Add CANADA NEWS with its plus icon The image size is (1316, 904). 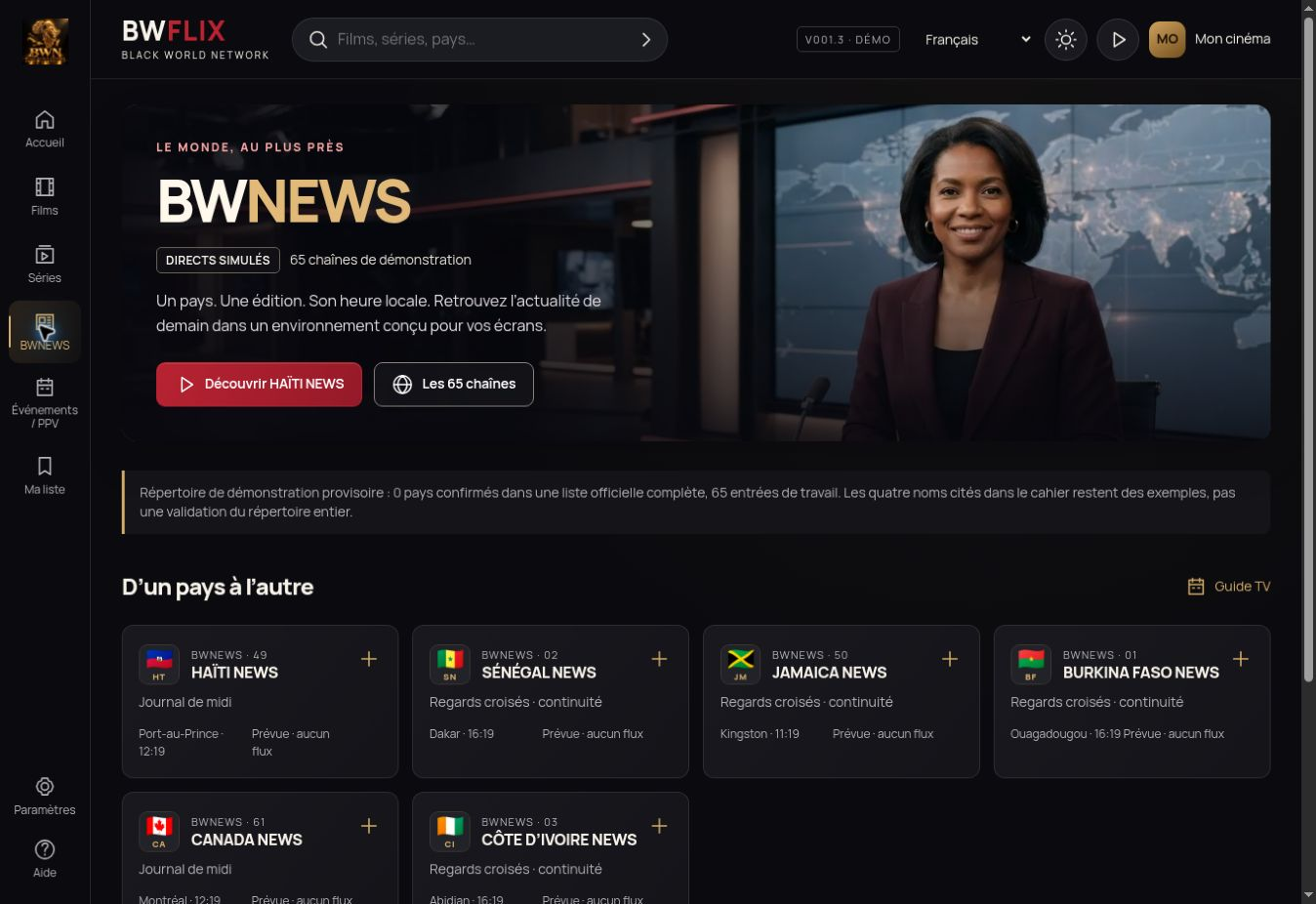point(369,826)
